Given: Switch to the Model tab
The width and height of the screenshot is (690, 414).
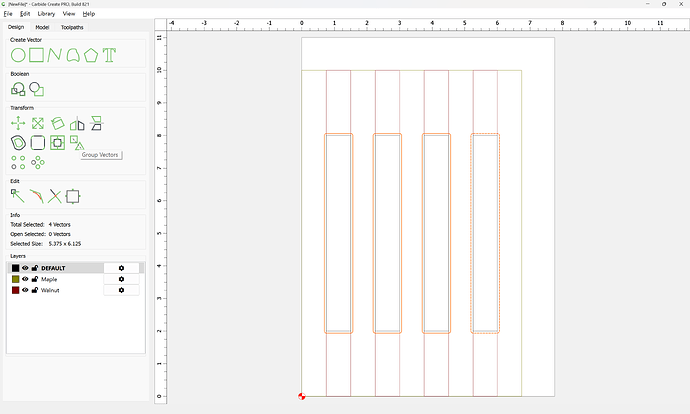Looking at the screenshot, I should point(42,27).
